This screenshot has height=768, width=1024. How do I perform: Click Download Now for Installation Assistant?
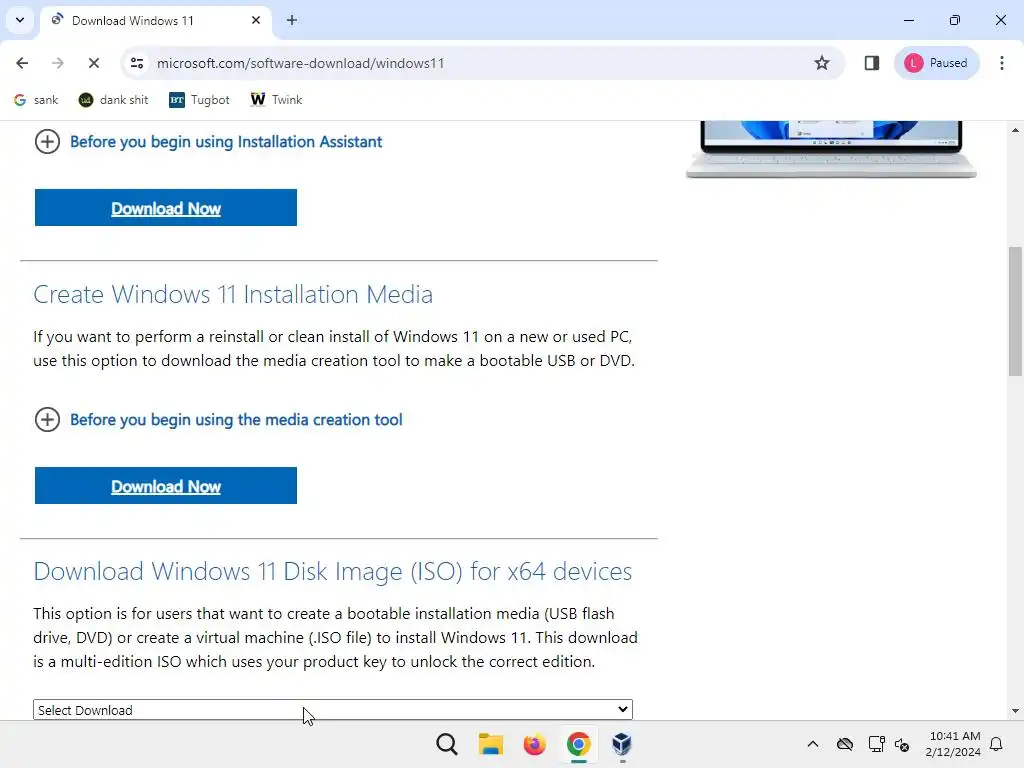(x=166, y=208)
